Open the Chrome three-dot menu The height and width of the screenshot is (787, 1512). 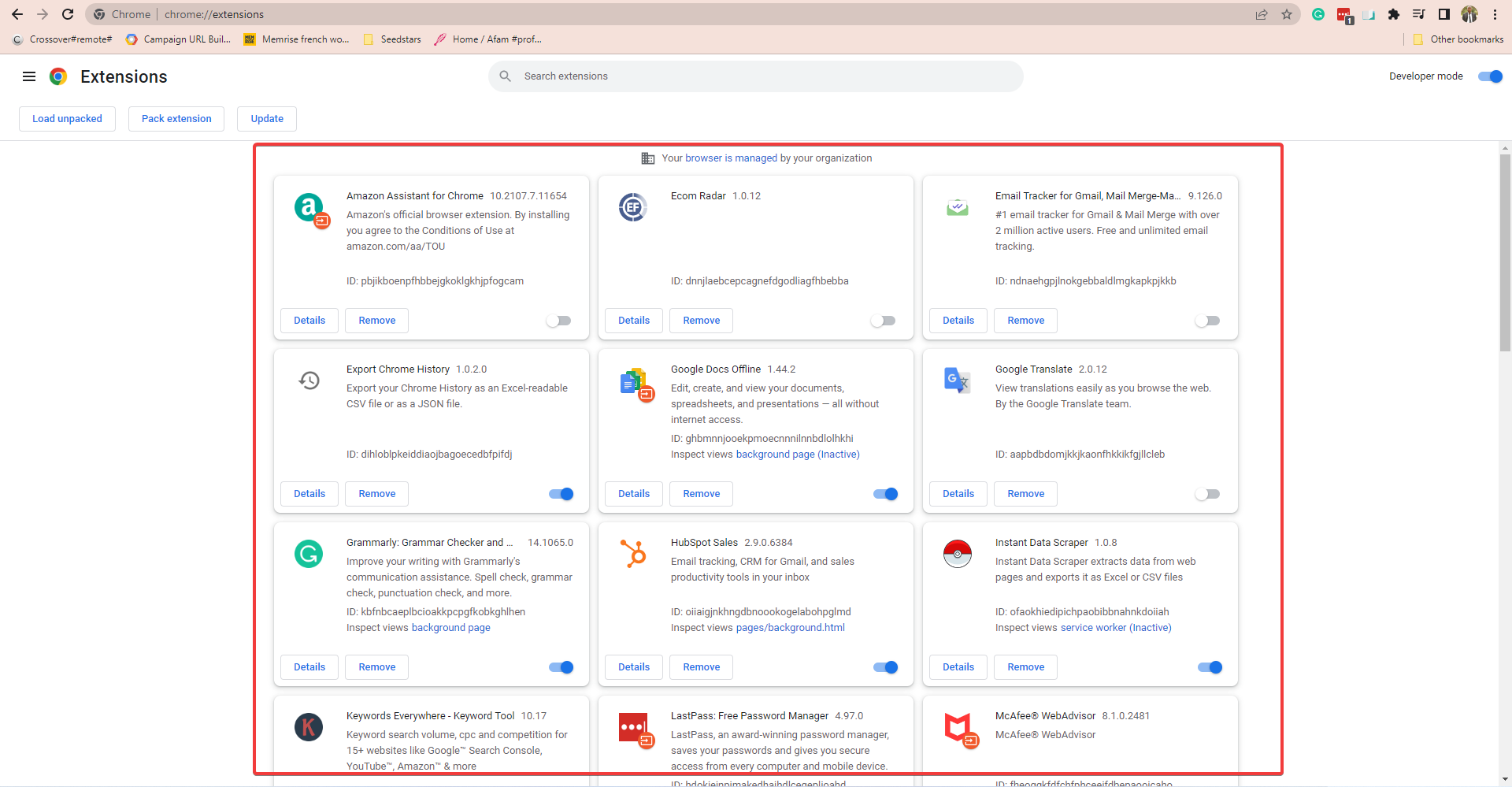coord(1495,14)
